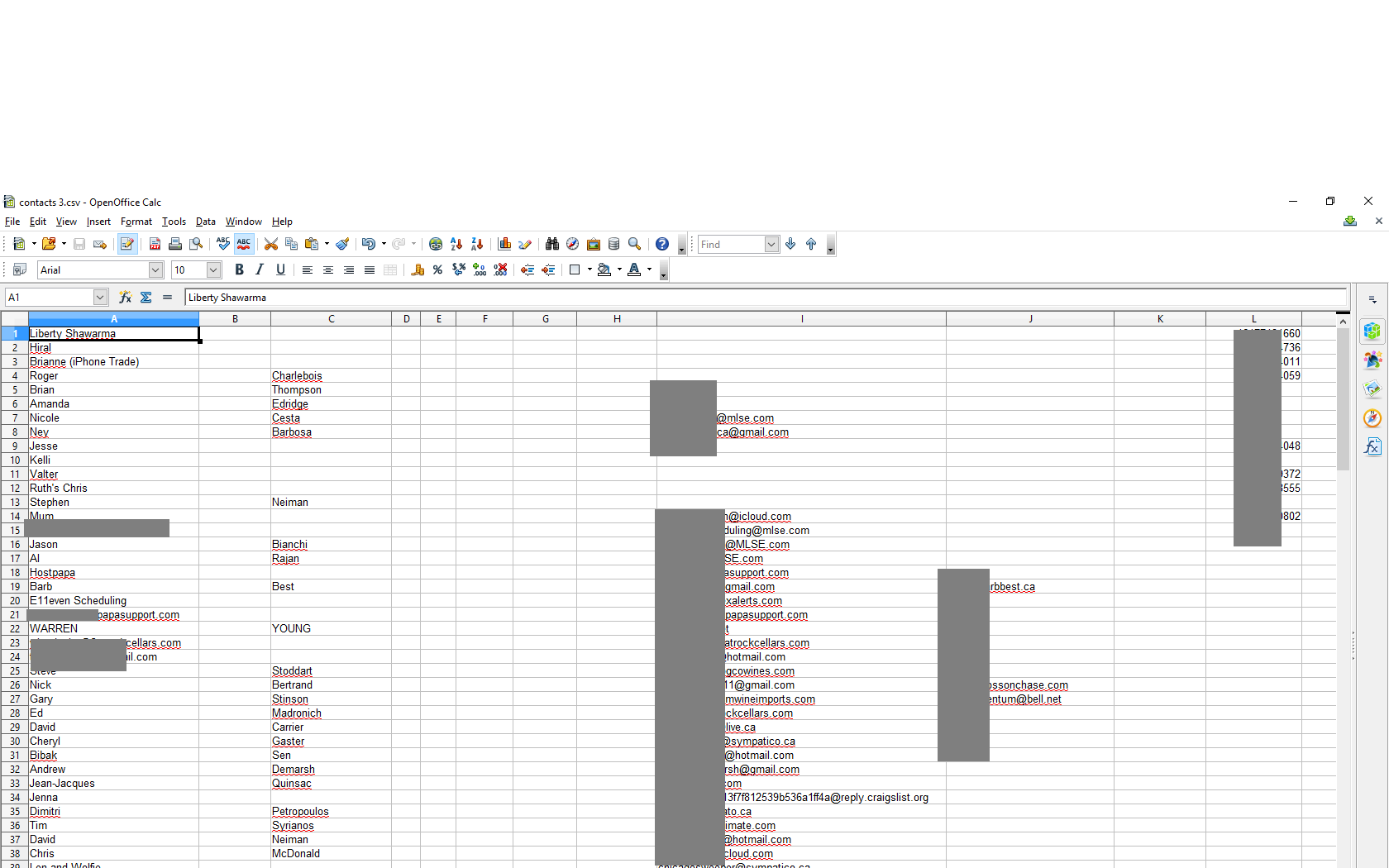The width and height of the screenshot is (1389, 868).
Task: Toggle italic formatting
Action: click(259, 269)
